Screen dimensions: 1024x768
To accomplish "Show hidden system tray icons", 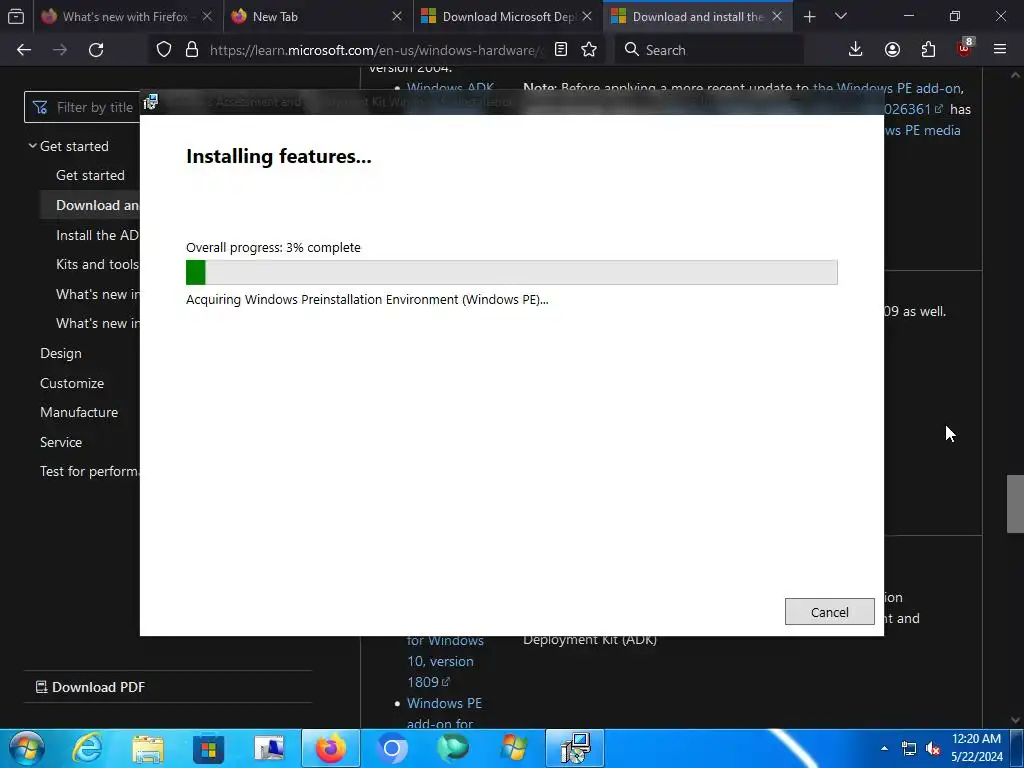I will tap(884, 748).
